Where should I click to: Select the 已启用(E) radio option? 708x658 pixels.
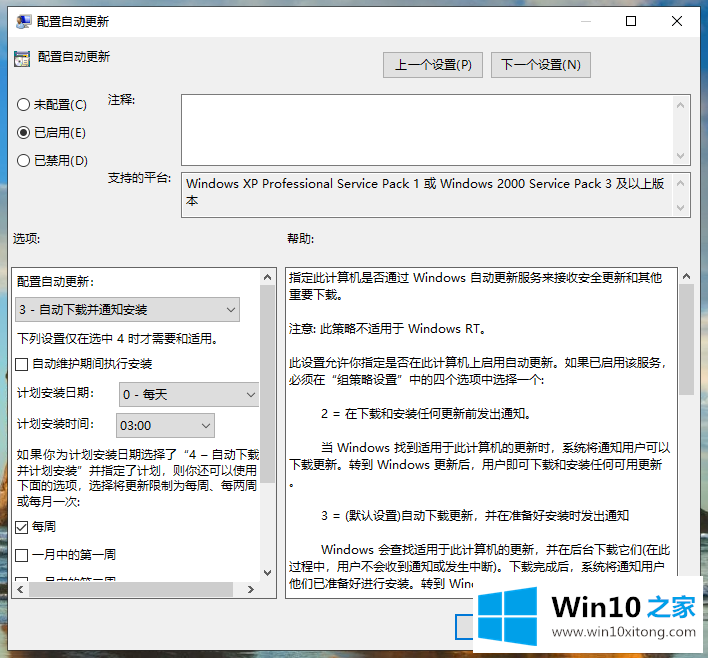51,133
